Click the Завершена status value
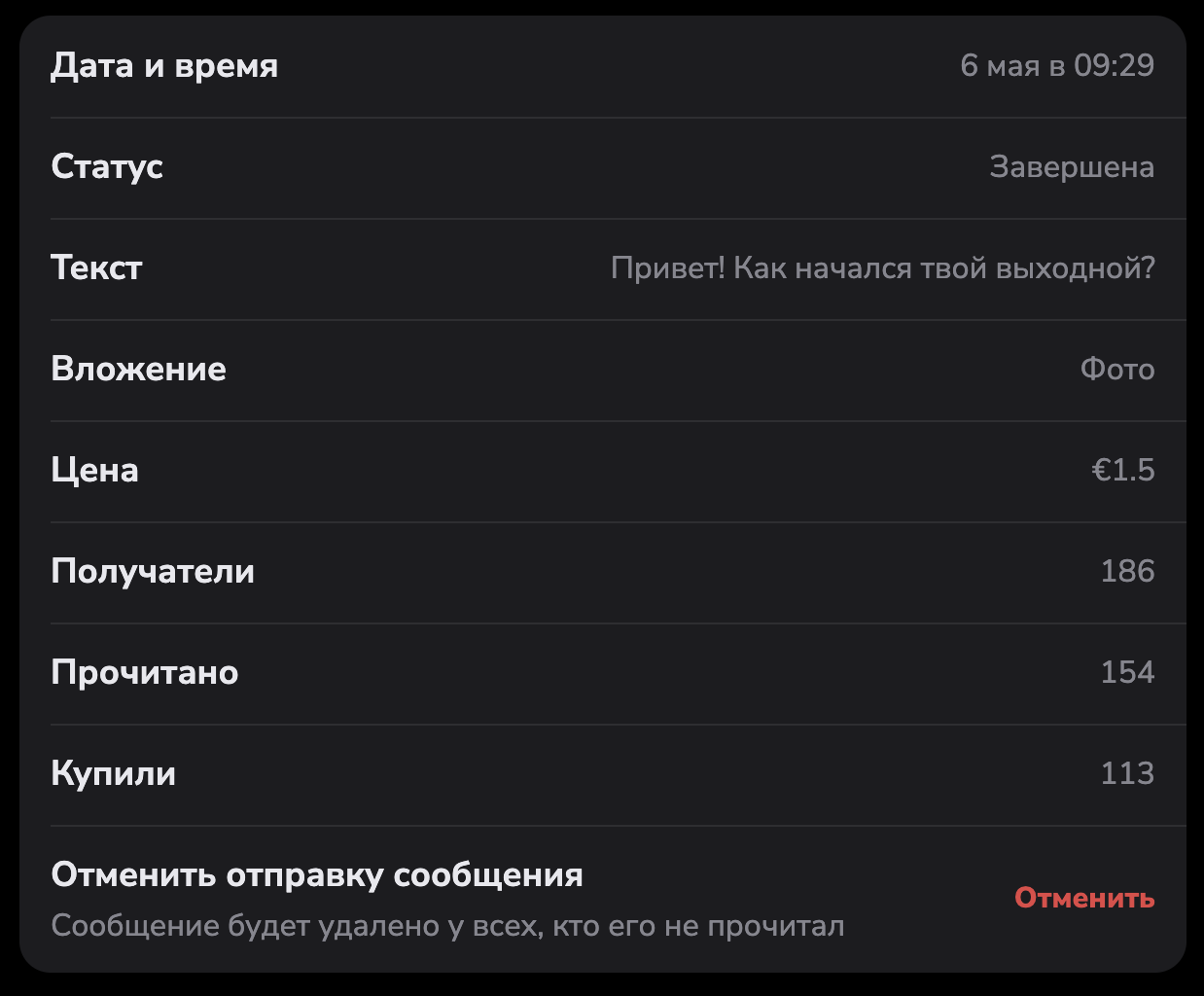 coord(1072,166)
